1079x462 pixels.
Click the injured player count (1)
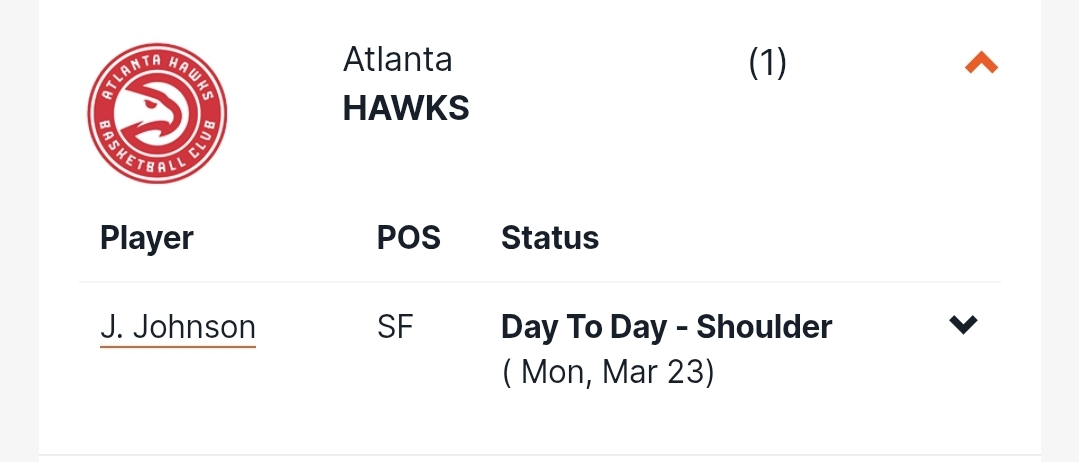pyautogui.click(x=767, y=63)
